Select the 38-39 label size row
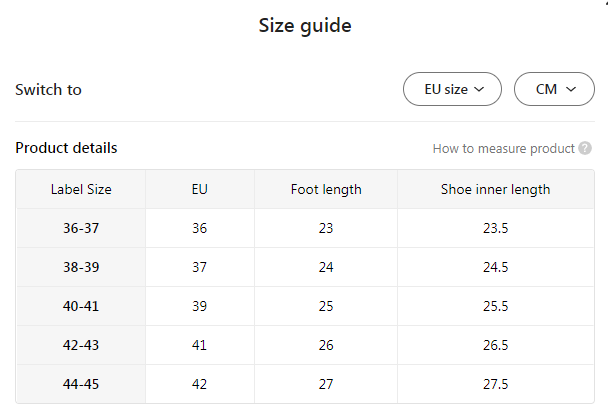 [81, 267]
